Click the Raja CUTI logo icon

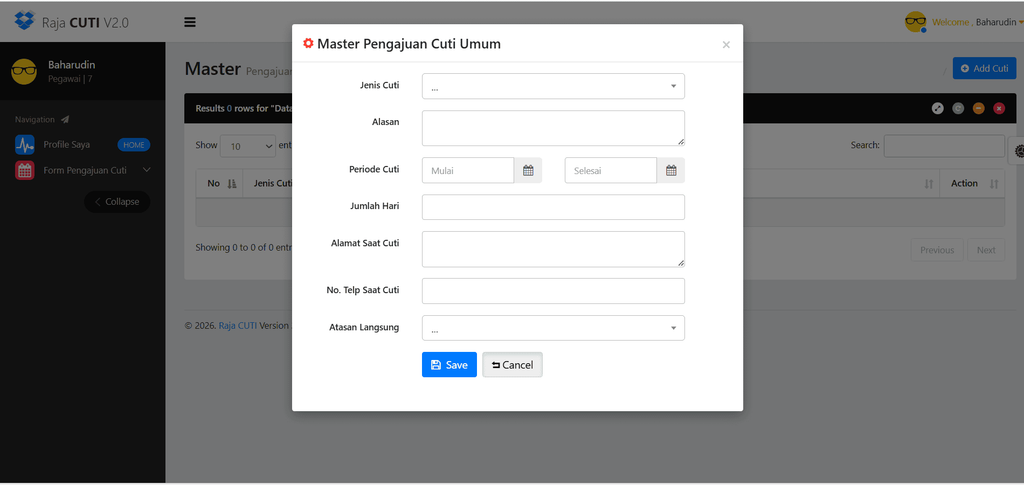coord(24,22)
